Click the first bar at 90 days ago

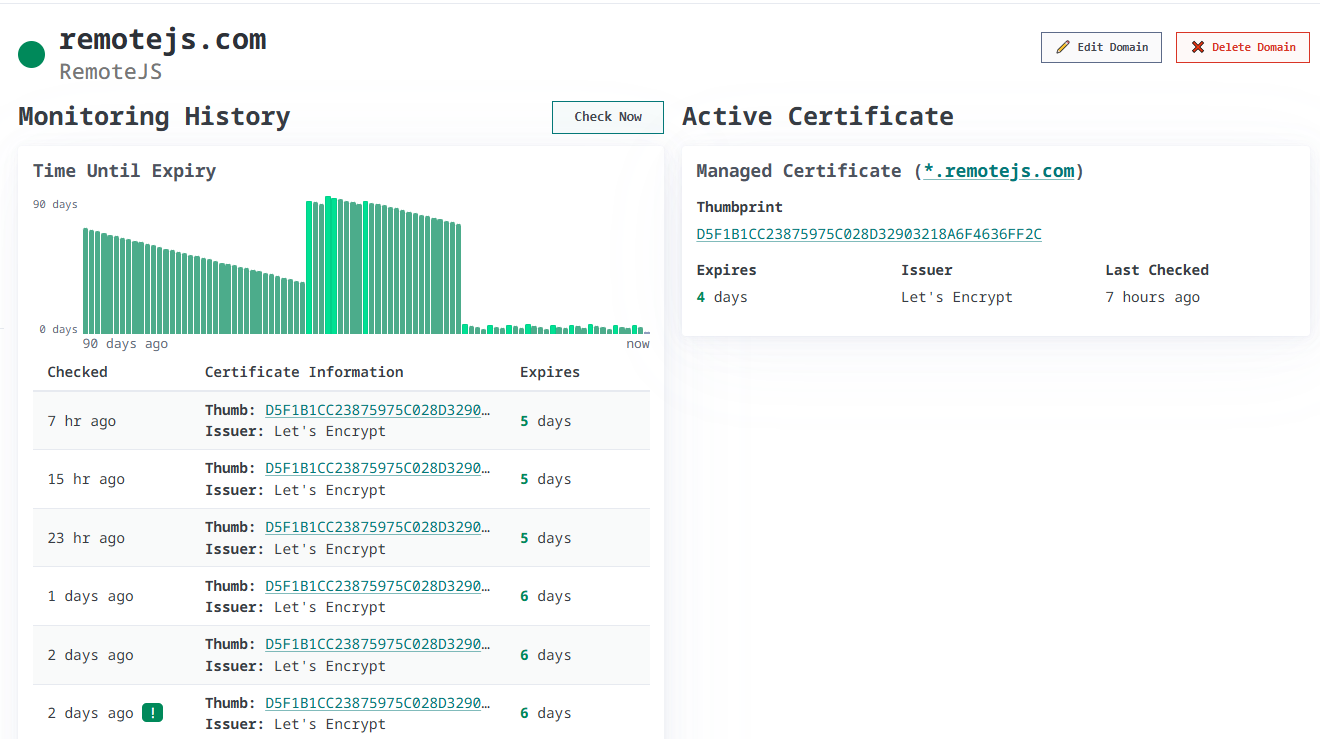coord(86,281)
